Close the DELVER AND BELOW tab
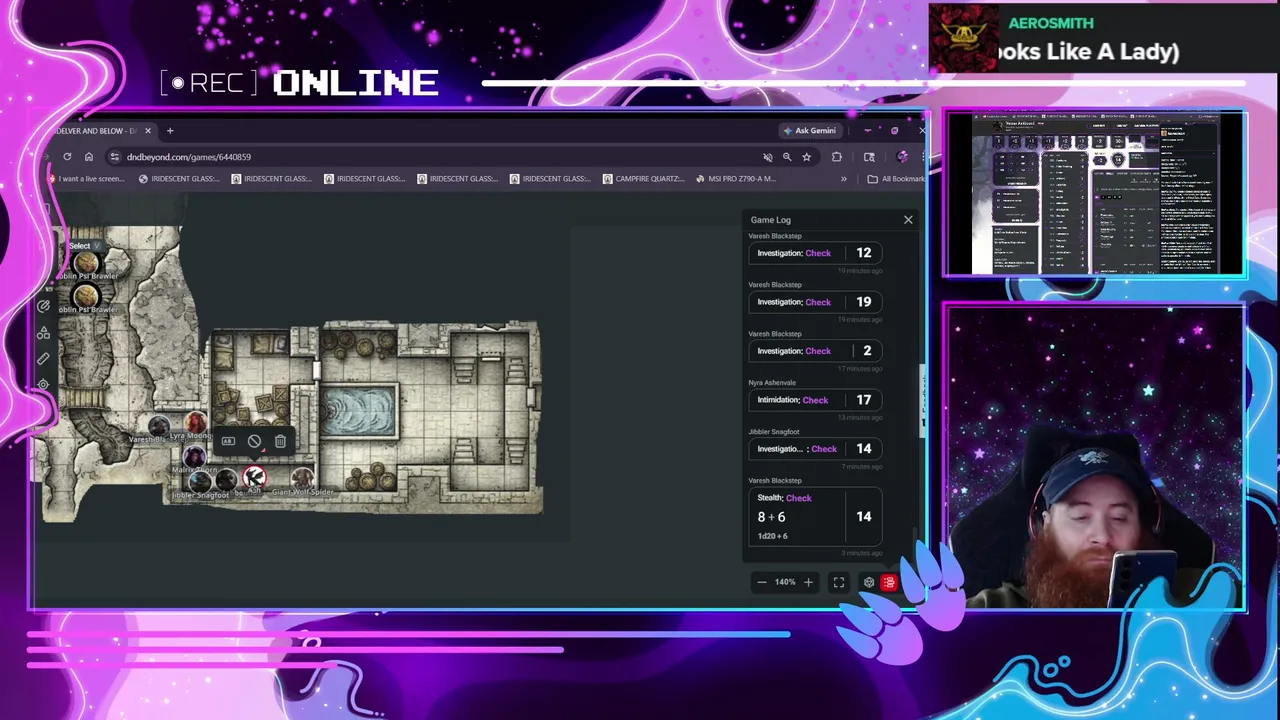 (148, 131)
